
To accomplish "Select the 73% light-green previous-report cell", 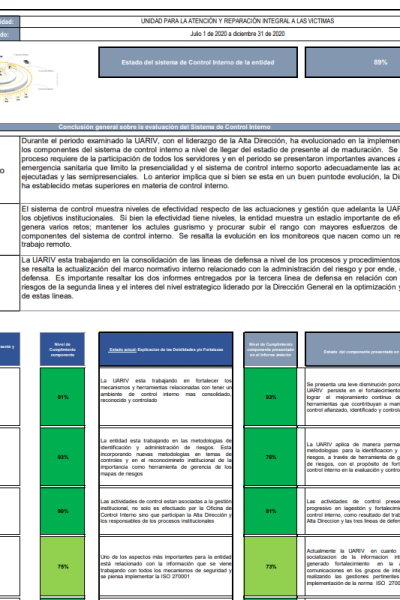I will [x=271, y=566].
